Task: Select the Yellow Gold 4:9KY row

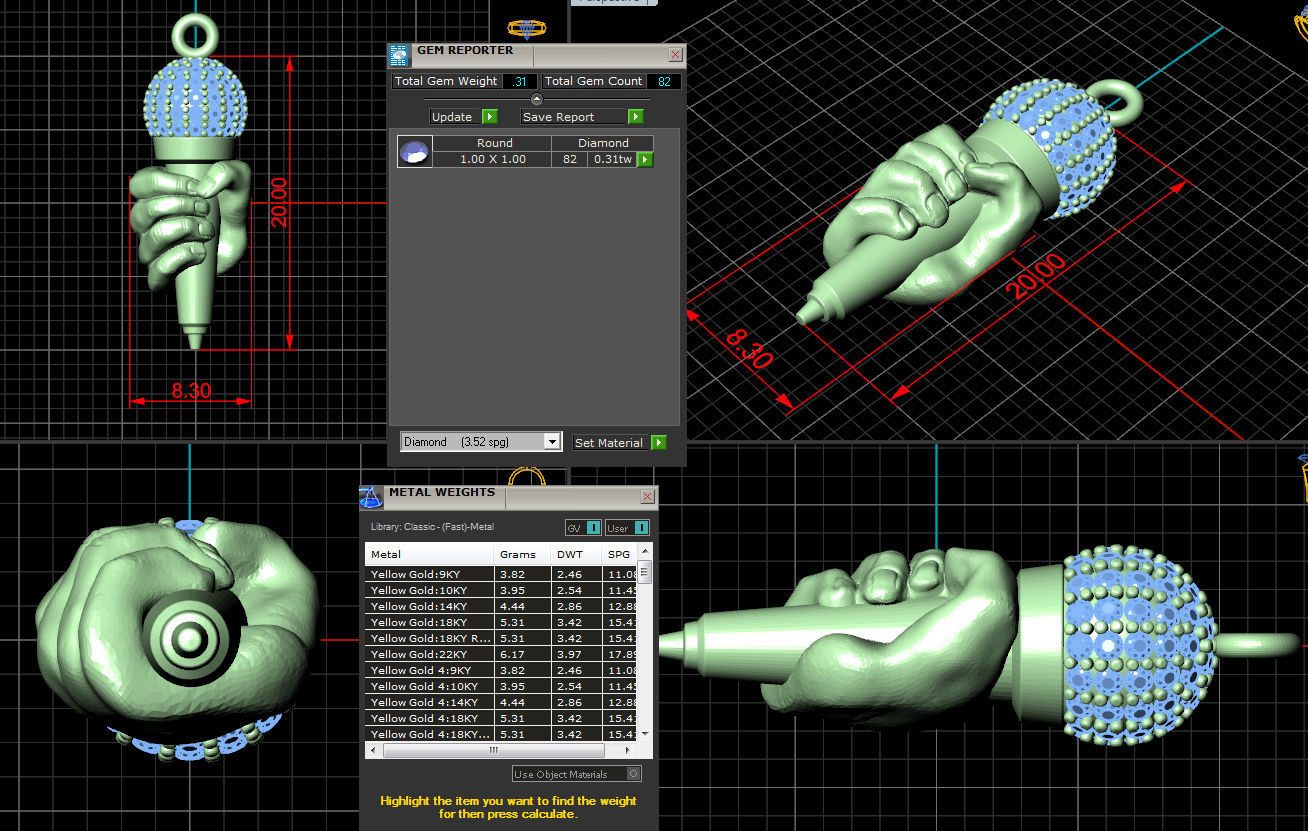Action: (501, 670)
